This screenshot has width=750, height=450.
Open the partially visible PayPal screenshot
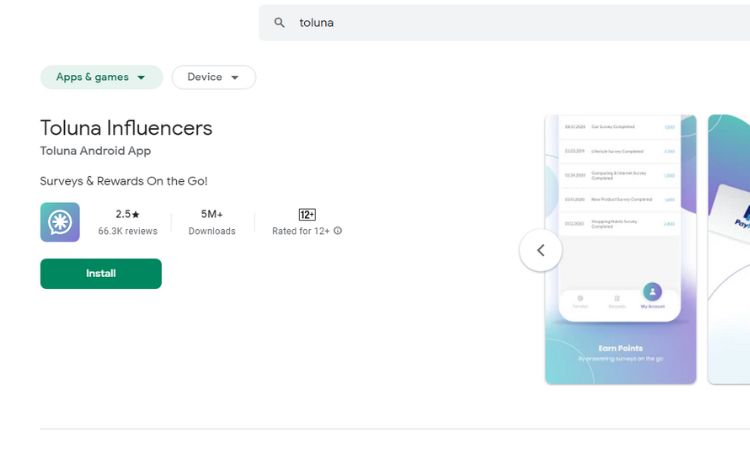[x=728, y=249]
